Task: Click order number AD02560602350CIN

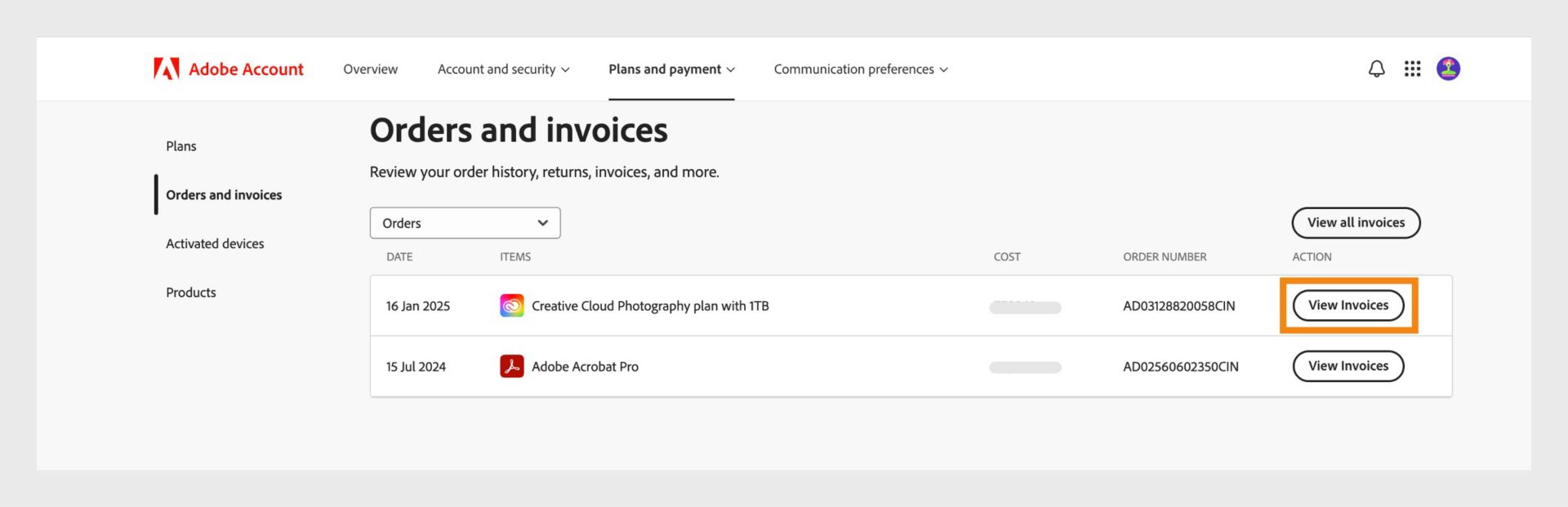Action: (1181, 367)
